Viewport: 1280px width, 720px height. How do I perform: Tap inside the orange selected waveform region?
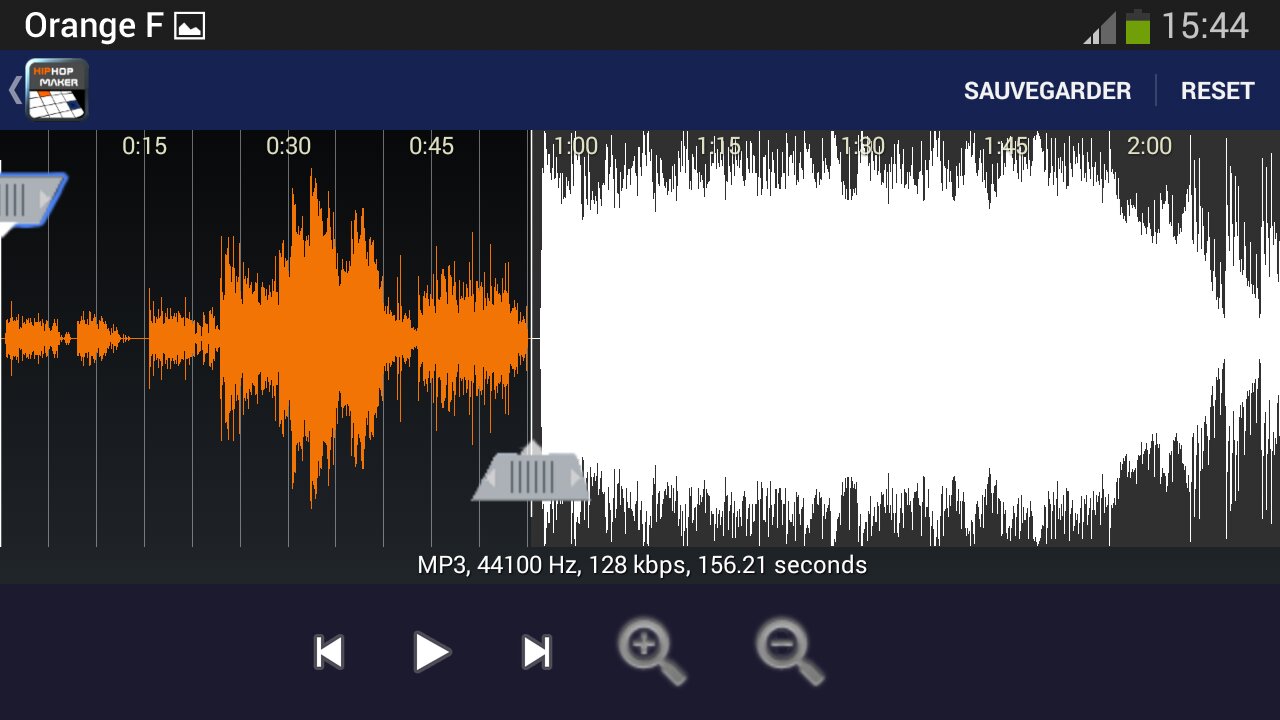click(x=300, y=340)
